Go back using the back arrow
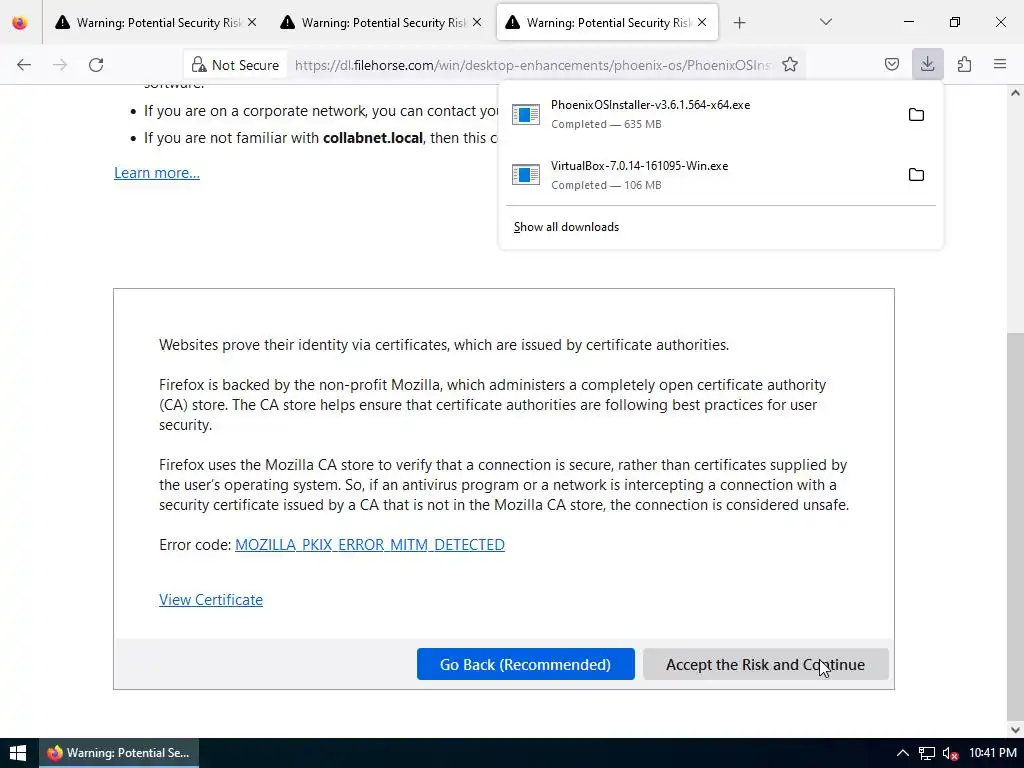The height and width of the screenshot is (768, 1024). click(x=24, y=65)
